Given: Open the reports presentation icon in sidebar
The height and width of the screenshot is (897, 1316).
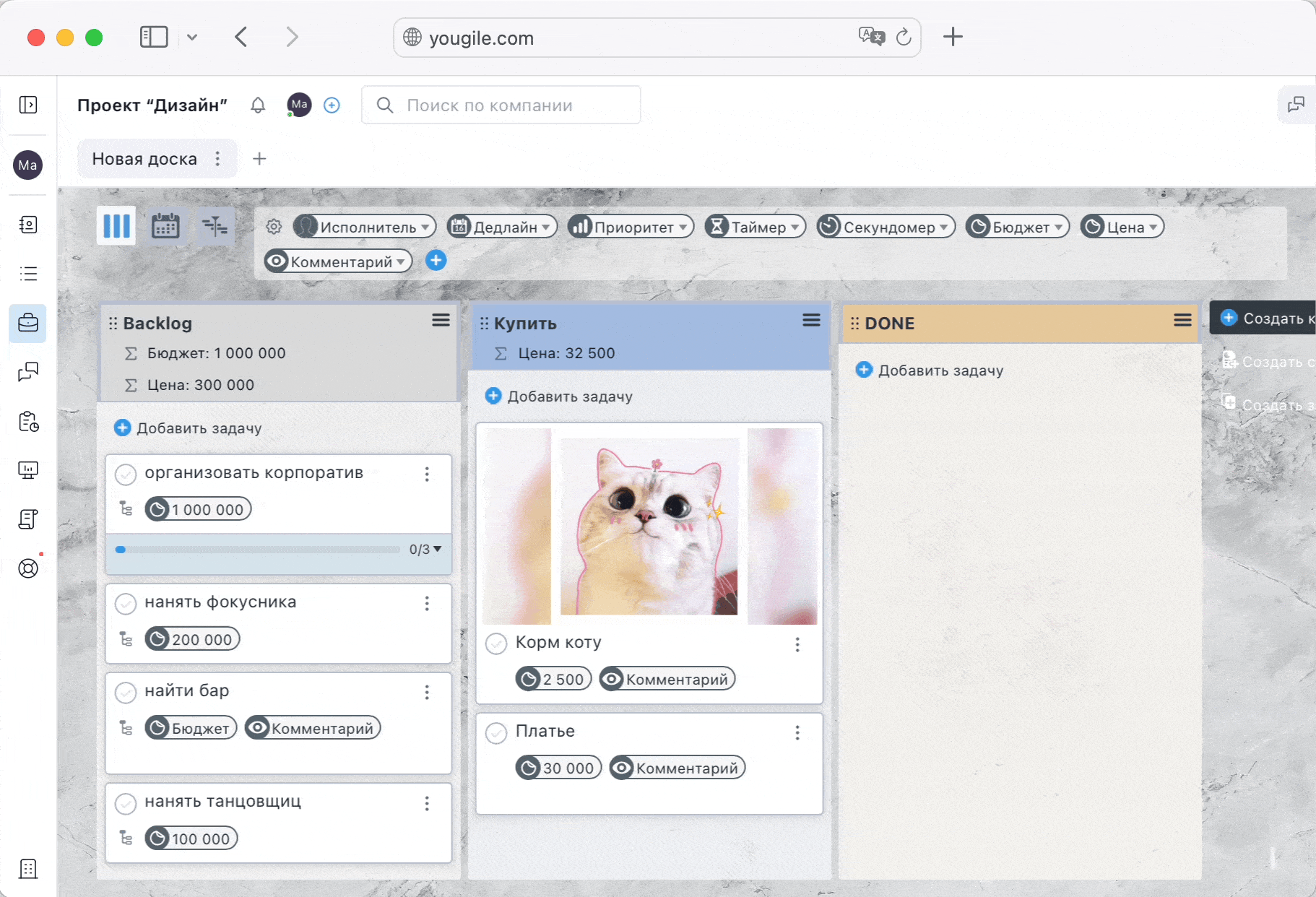Looking at the screenshot, I should point(28,470).
